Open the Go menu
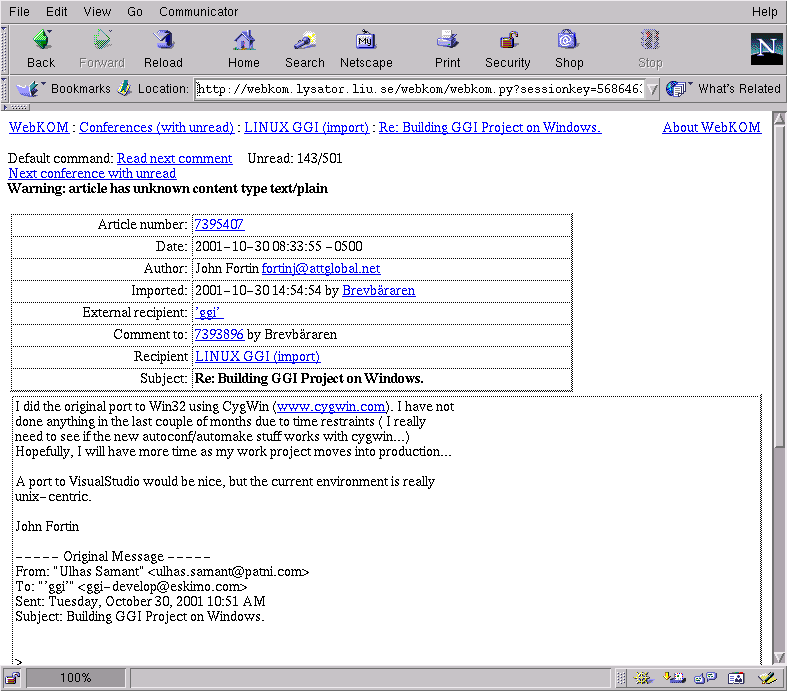The width and height of the screenshot is (787, 691). (x=135, y=12)
